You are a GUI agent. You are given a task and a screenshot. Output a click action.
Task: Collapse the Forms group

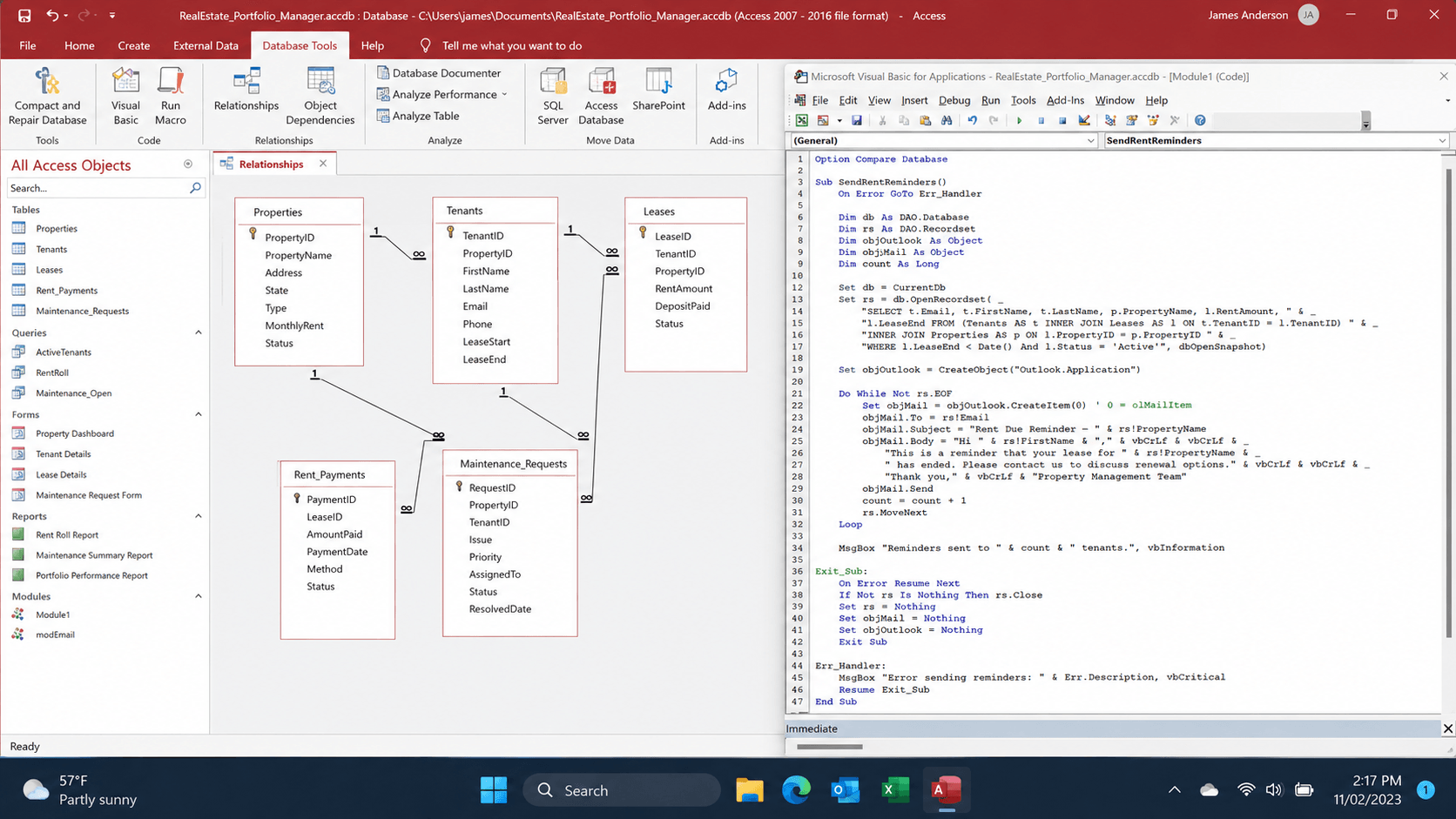[x=198, y=414]
